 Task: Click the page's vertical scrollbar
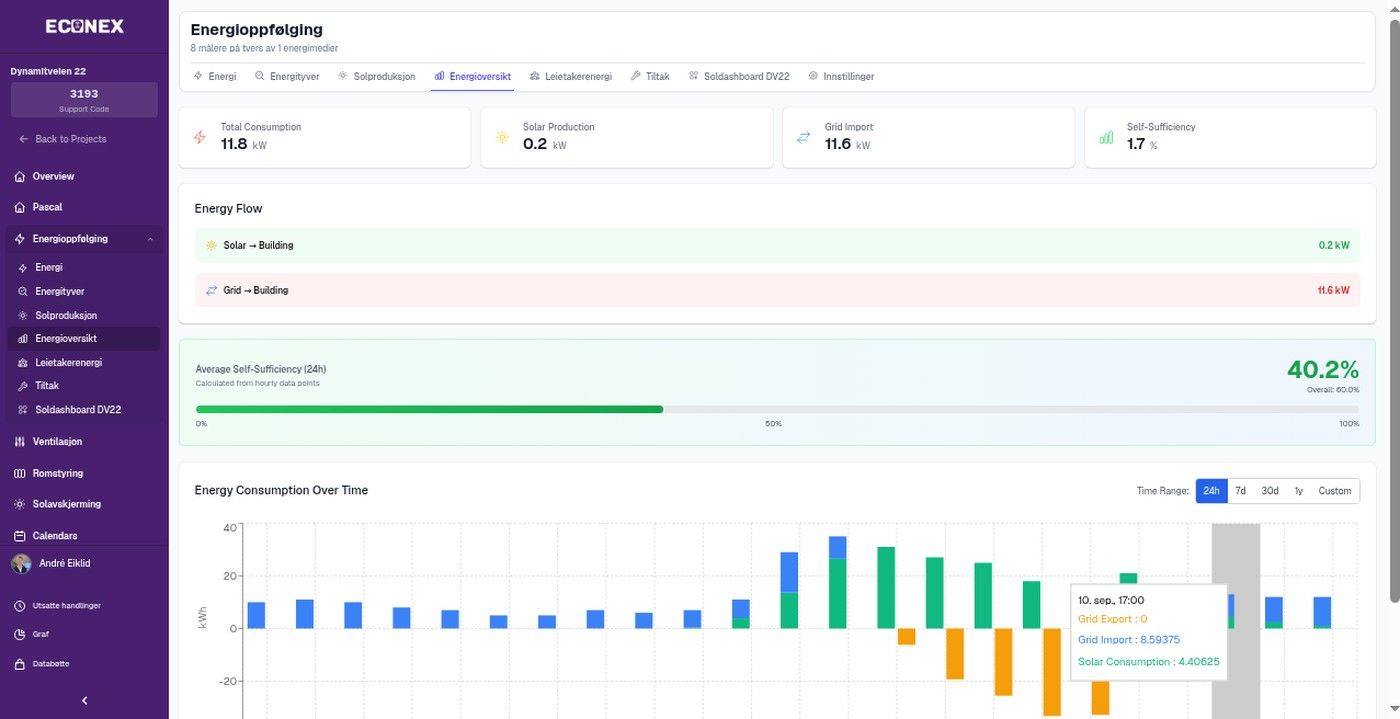click(1393, 310)
